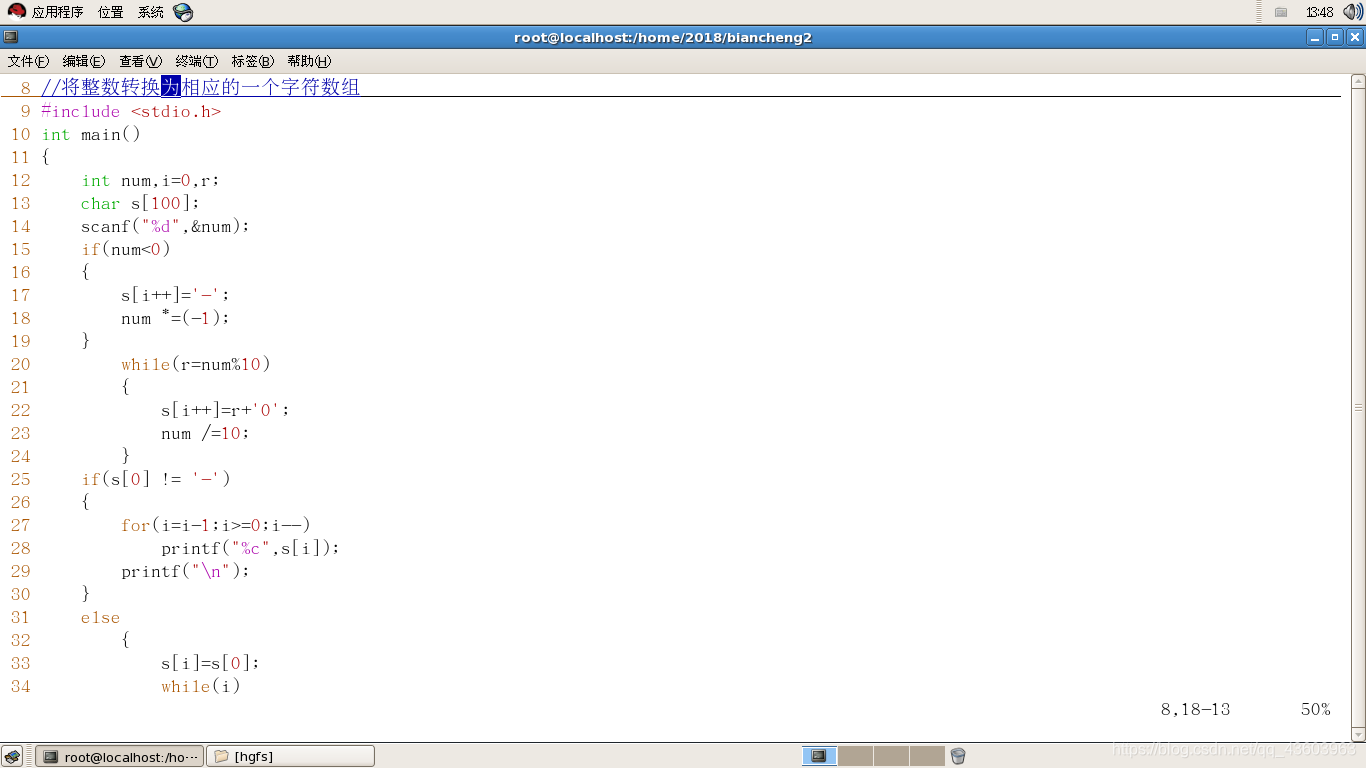The height and width of the screenshot is (768, 1366).
Task: Switch to the first workspace in switcher
Action: [x=819, y=756]
